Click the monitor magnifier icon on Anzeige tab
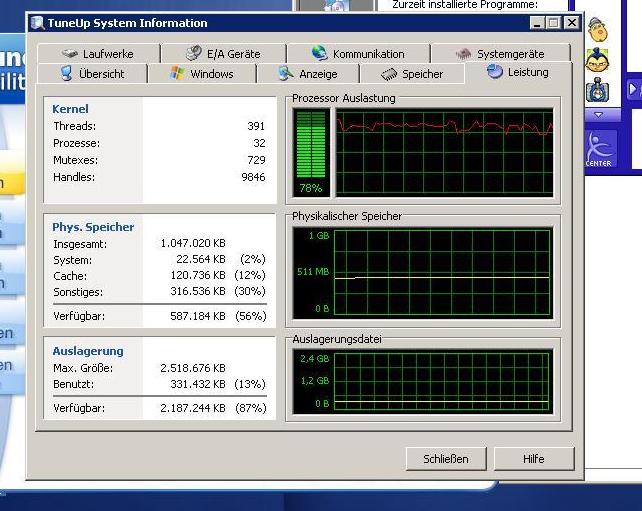 [286, 73]
